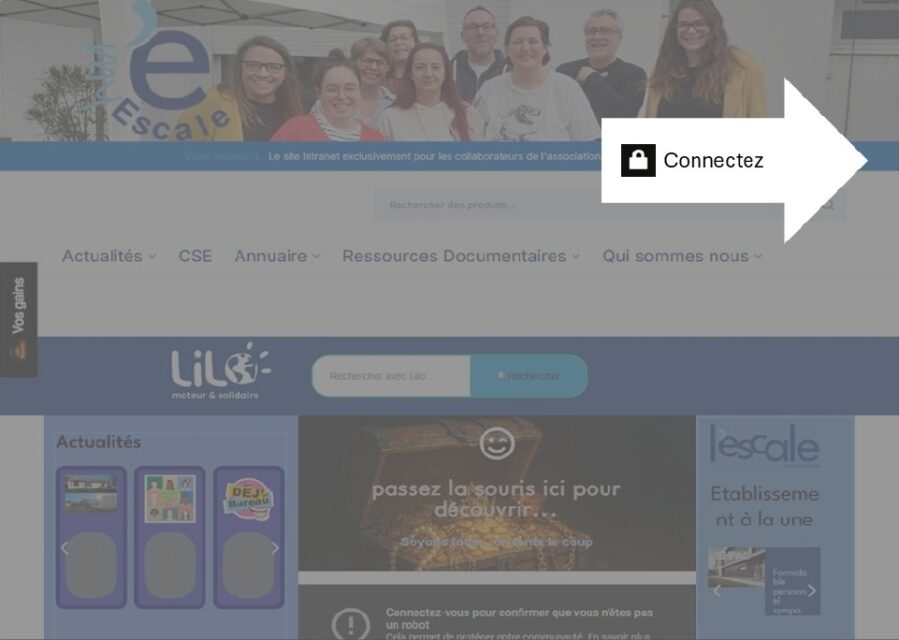Show previous news in Actualités carousel
Screen dimensions: 899x640
65,548
